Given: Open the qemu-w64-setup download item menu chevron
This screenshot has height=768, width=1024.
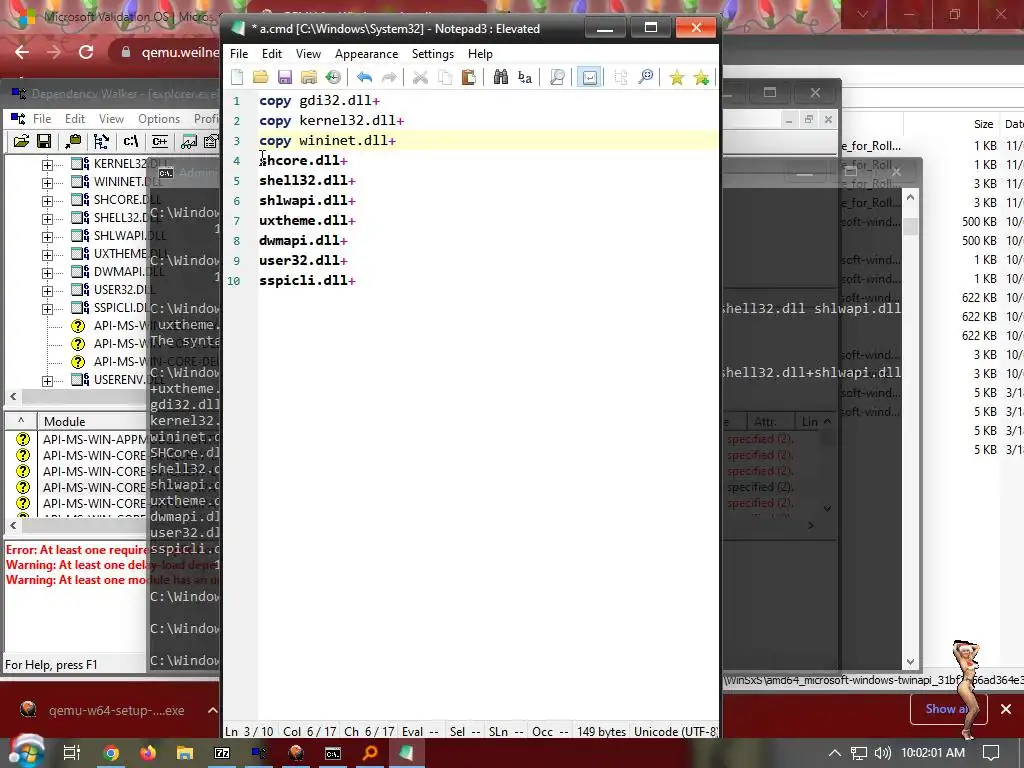Looking at the screenshot, I should click(212, 711).
